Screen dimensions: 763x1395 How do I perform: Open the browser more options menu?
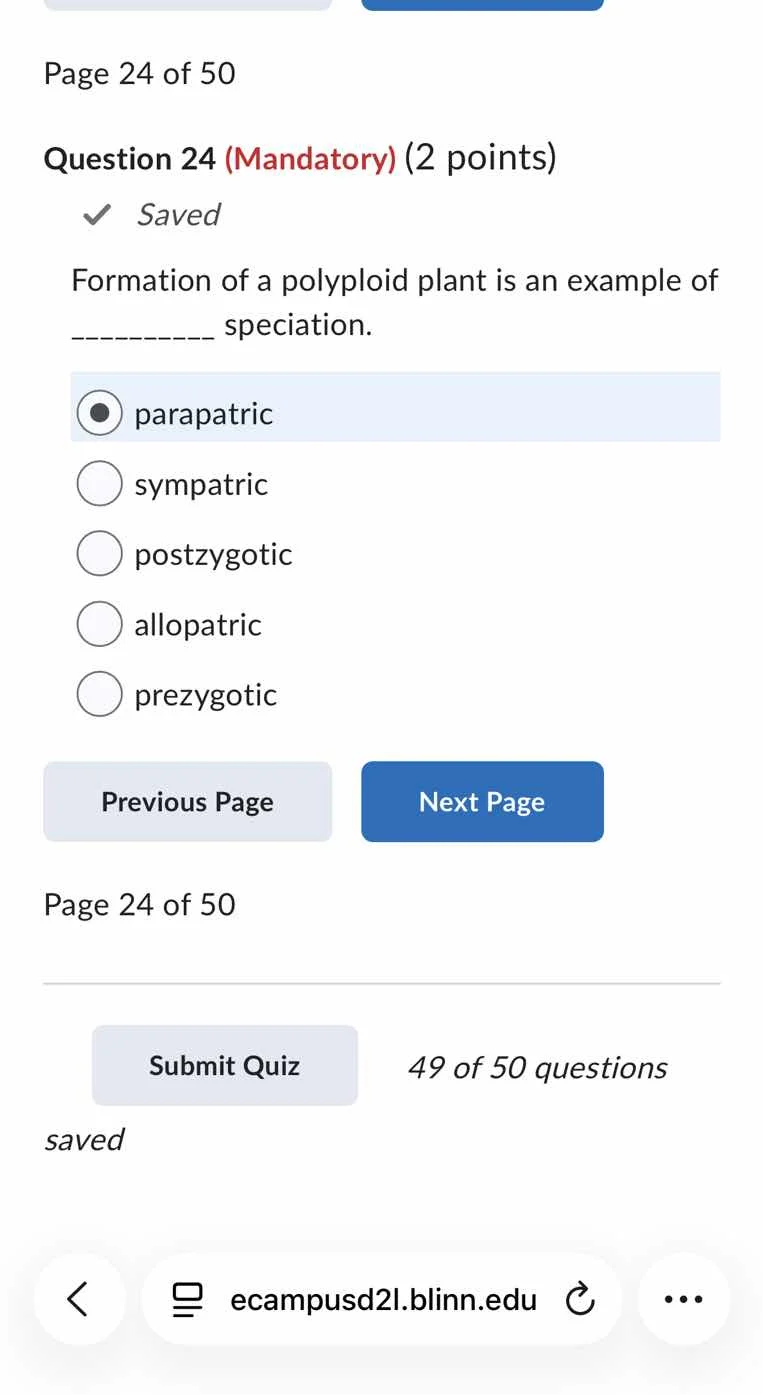(x=683, y=1299)
